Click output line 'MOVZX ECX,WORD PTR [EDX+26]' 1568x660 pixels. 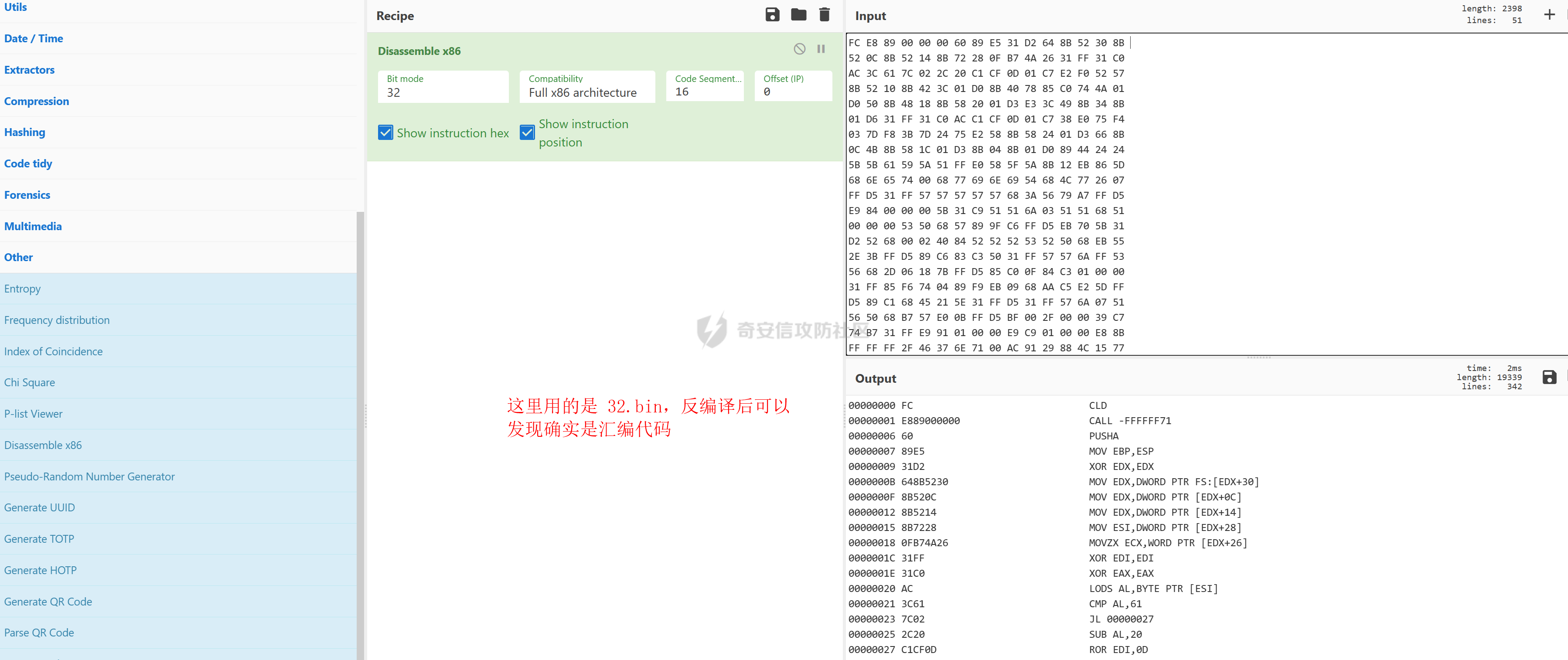[x=1168, y=543]
